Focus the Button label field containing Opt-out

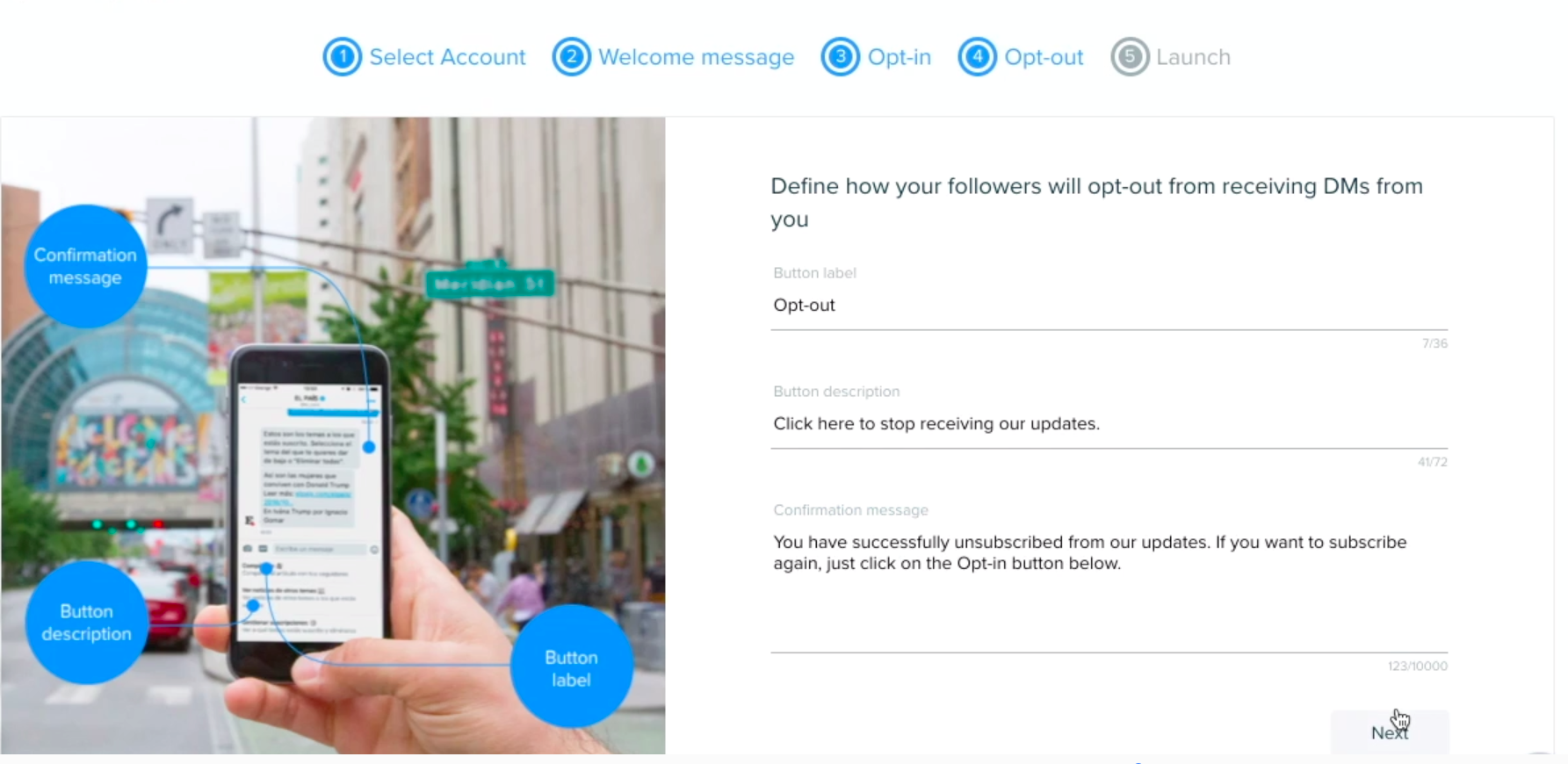(1109, 306)
